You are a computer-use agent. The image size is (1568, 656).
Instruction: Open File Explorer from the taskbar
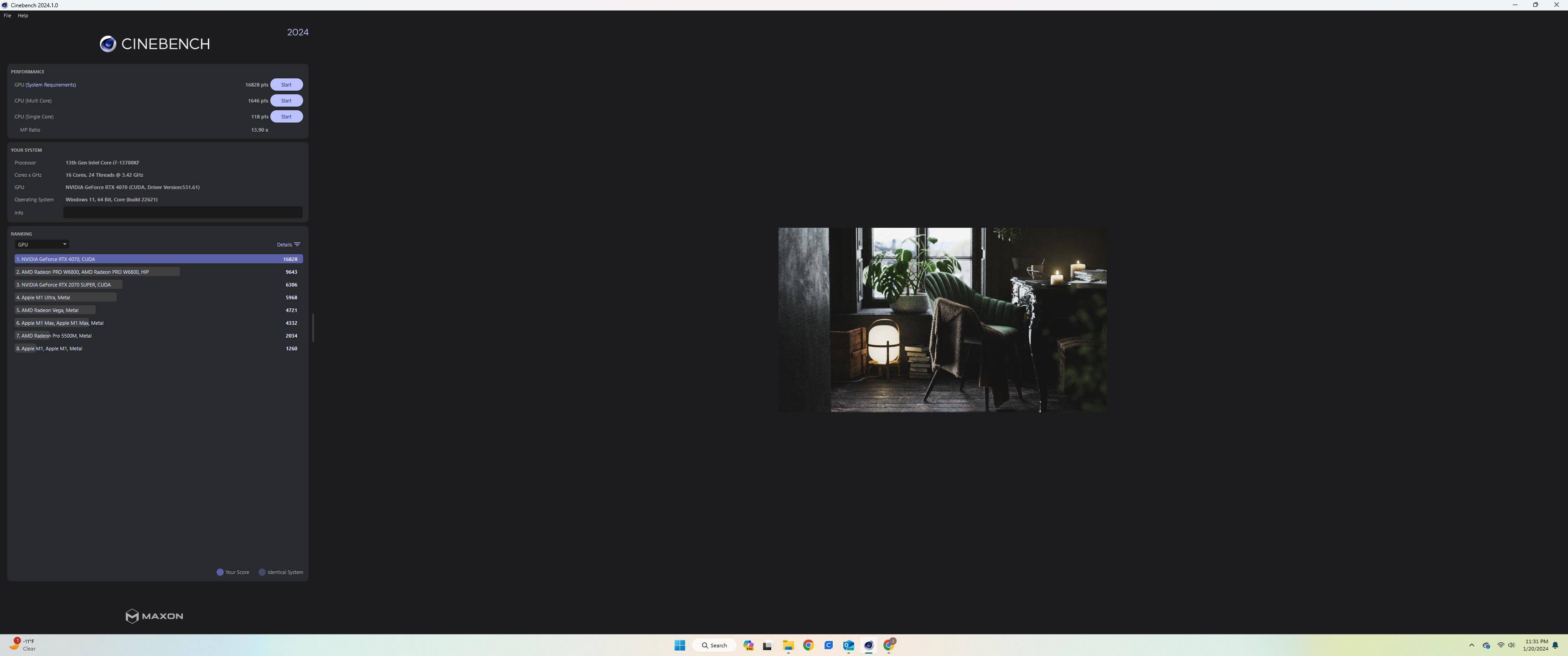click(788, 645)
